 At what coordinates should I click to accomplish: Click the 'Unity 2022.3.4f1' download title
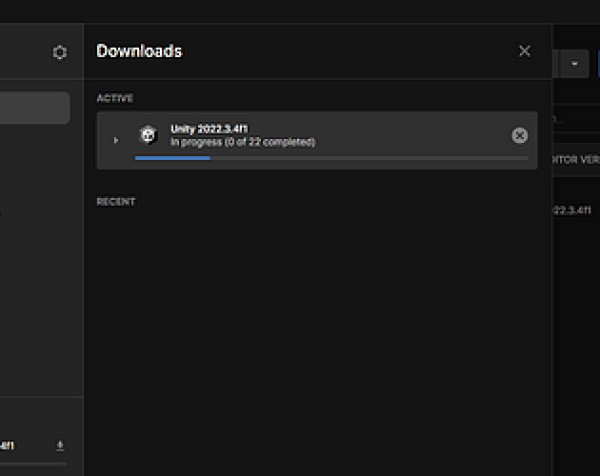point(209,129)
